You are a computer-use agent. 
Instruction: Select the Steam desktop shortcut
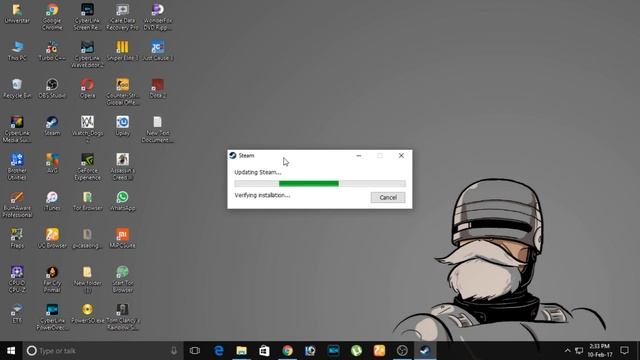coord(52,126)
